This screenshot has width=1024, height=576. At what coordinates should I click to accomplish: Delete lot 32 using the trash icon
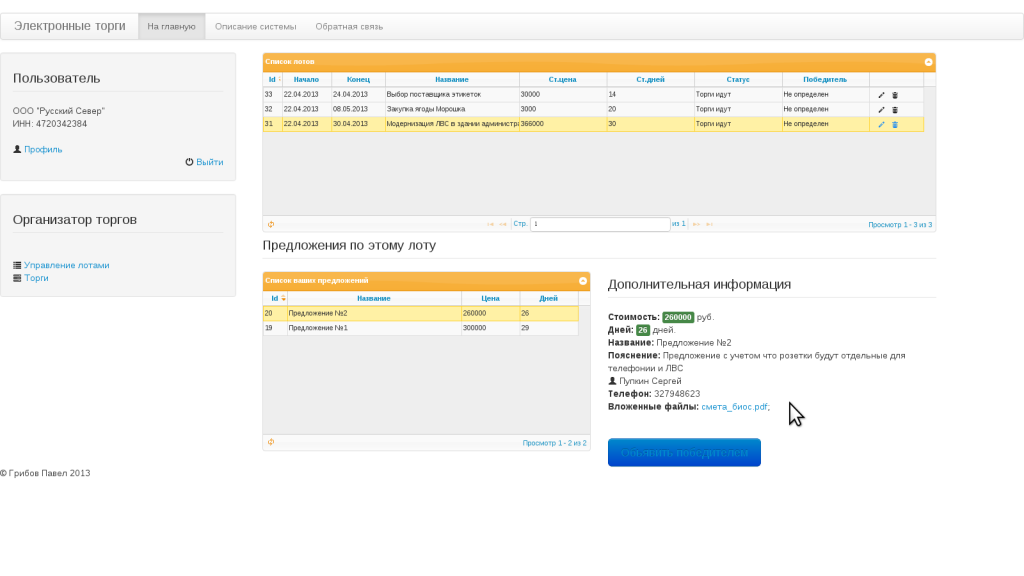tap(895, 110)
